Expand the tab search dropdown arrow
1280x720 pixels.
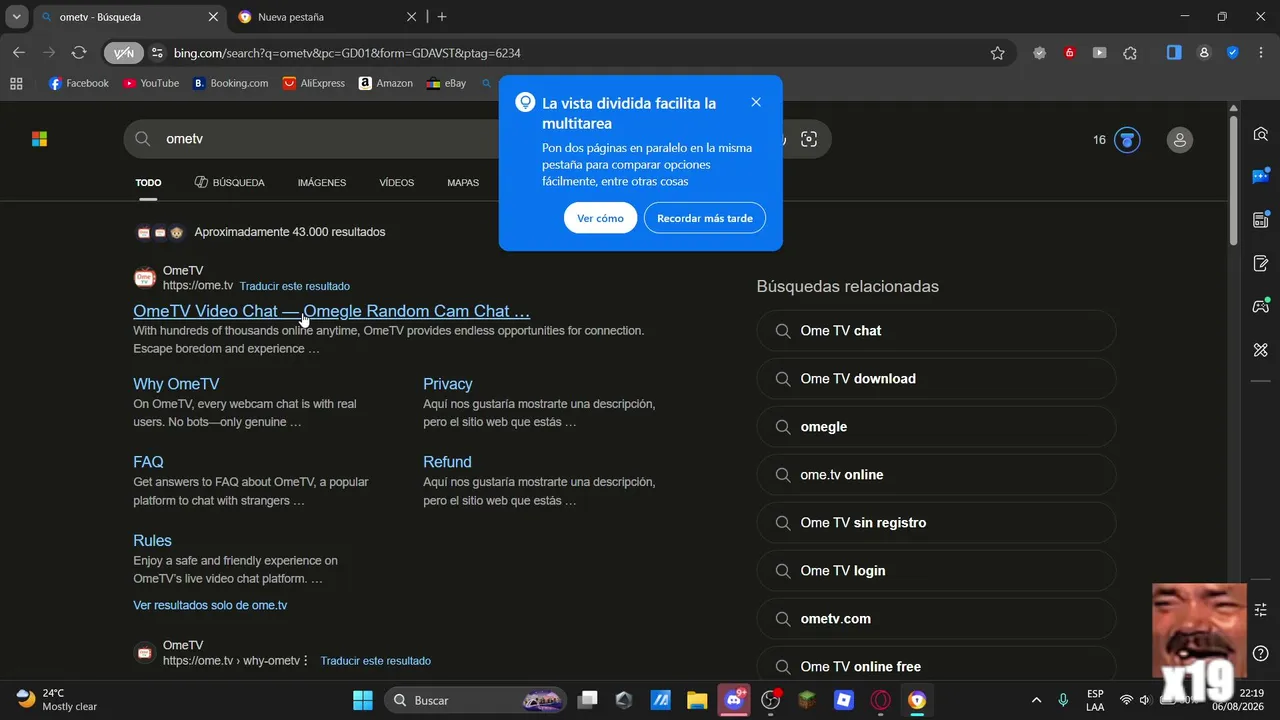point(16,17)
